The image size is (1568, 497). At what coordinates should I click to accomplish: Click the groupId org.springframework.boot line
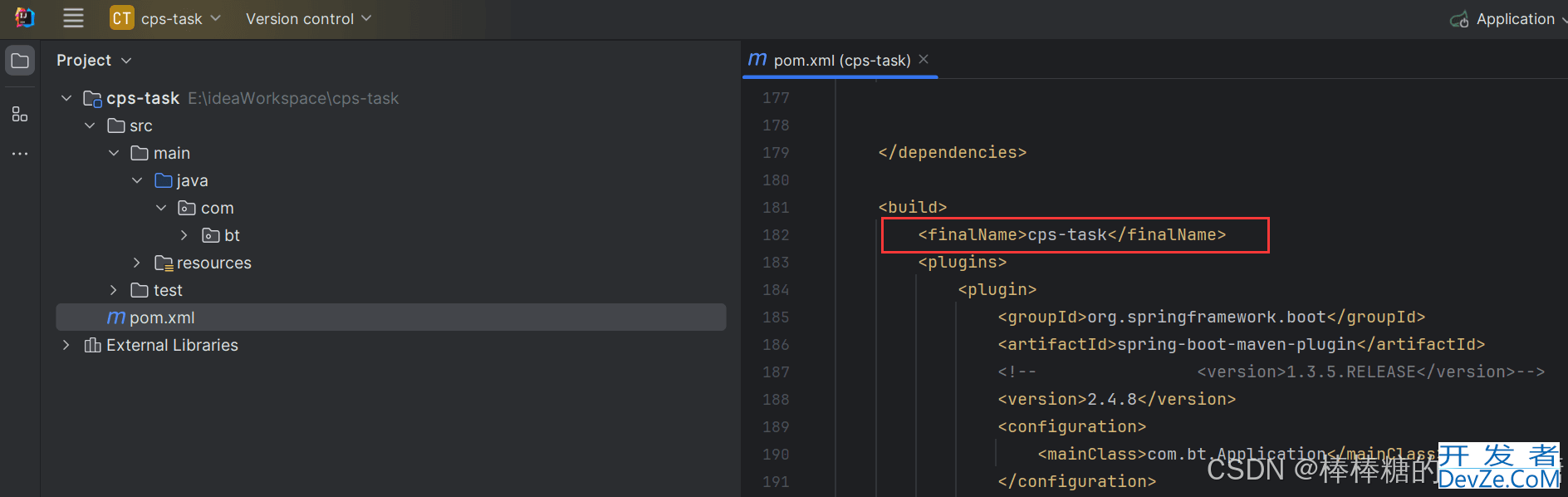tap(1212, 317)
